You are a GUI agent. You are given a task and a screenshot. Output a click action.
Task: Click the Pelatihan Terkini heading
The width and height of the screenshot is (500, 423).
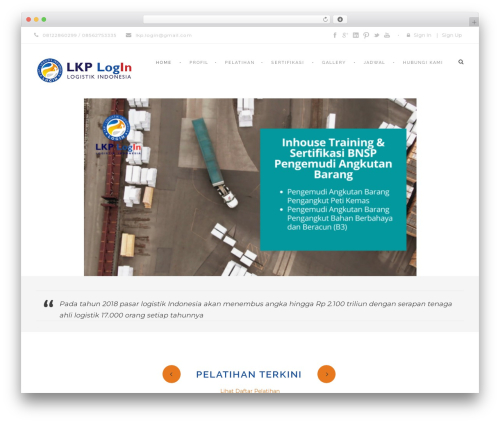[249, 374]
